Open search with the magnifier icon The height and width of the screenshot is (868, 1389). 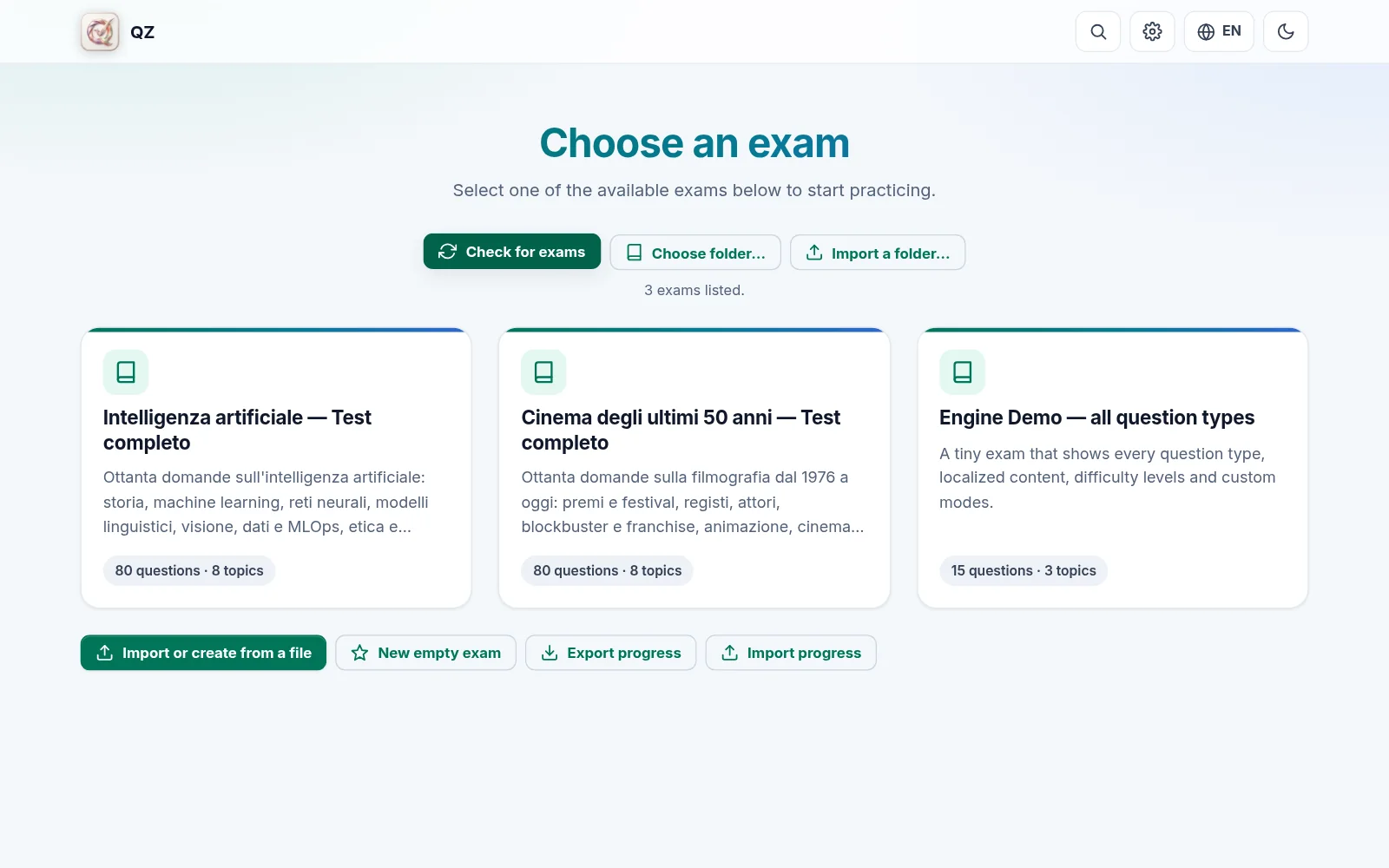click(x=1098, y=31)
